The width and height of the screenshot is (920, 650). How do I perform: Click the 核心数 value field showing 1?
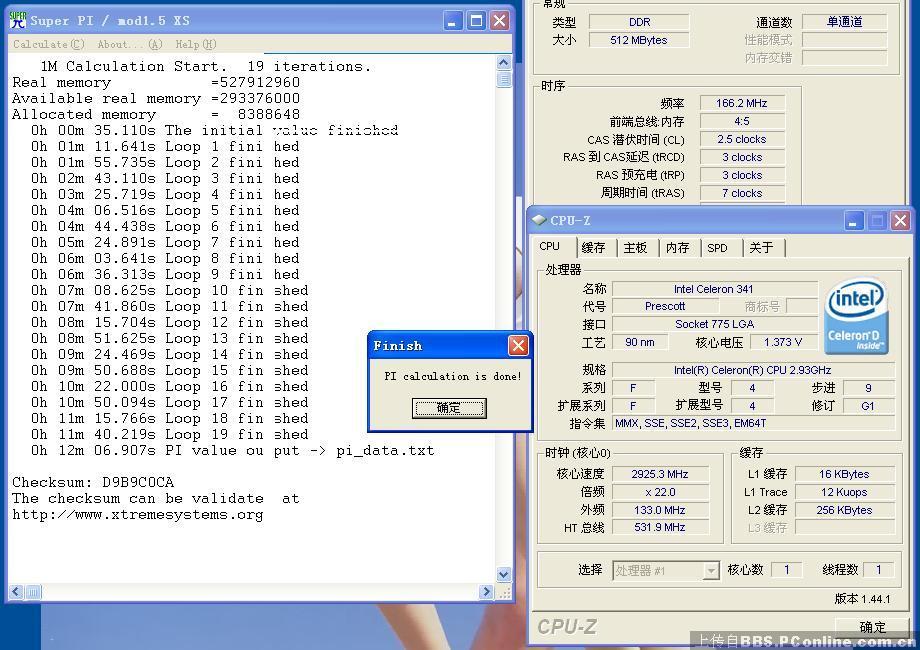click(786, 570)
